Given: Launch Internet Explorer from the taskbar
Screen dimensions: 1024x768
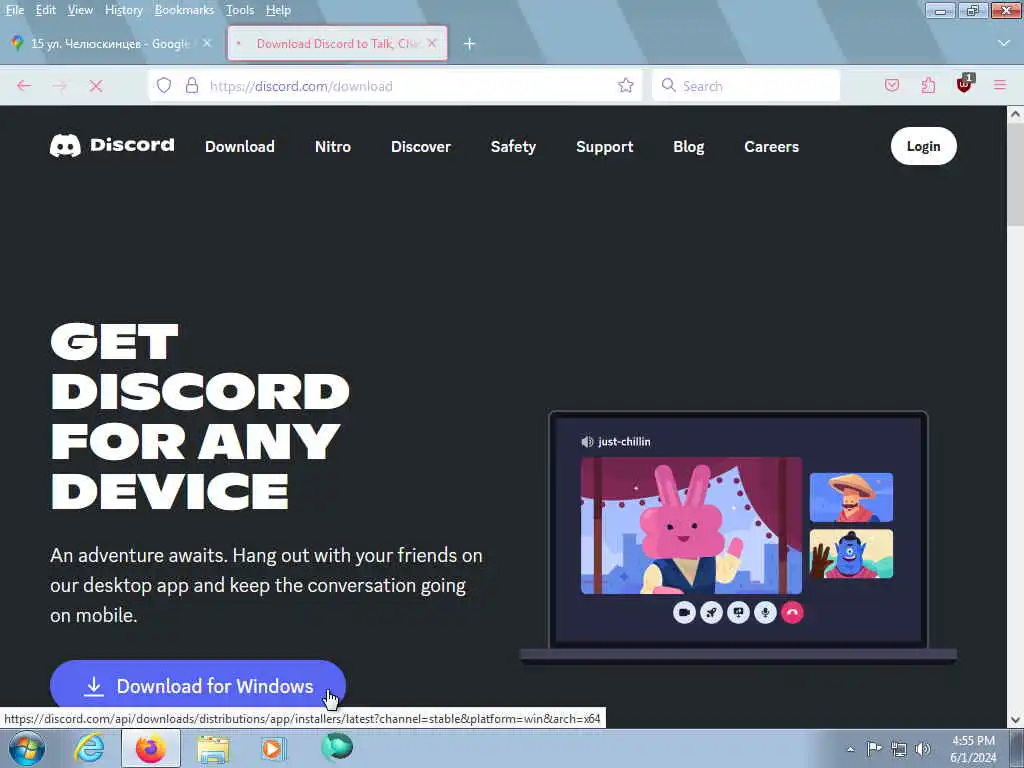Looking at the screenshot, I should 89,748.
